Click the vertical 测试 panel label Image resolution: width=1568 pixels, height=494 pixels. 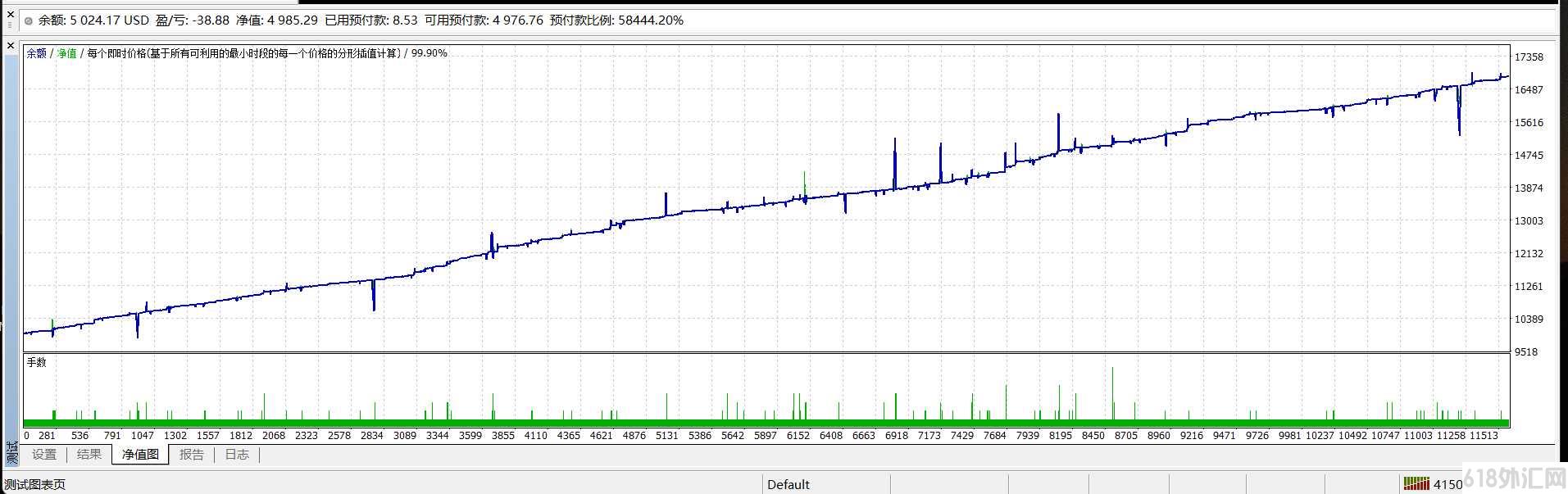[11, 452]
